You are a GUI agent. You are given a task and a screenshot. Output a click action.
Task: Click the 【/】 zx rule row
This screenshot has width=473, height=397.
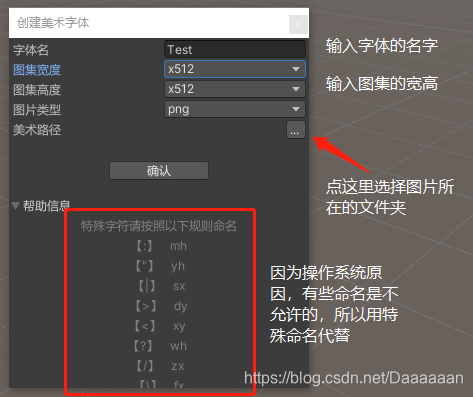[160, 366]
